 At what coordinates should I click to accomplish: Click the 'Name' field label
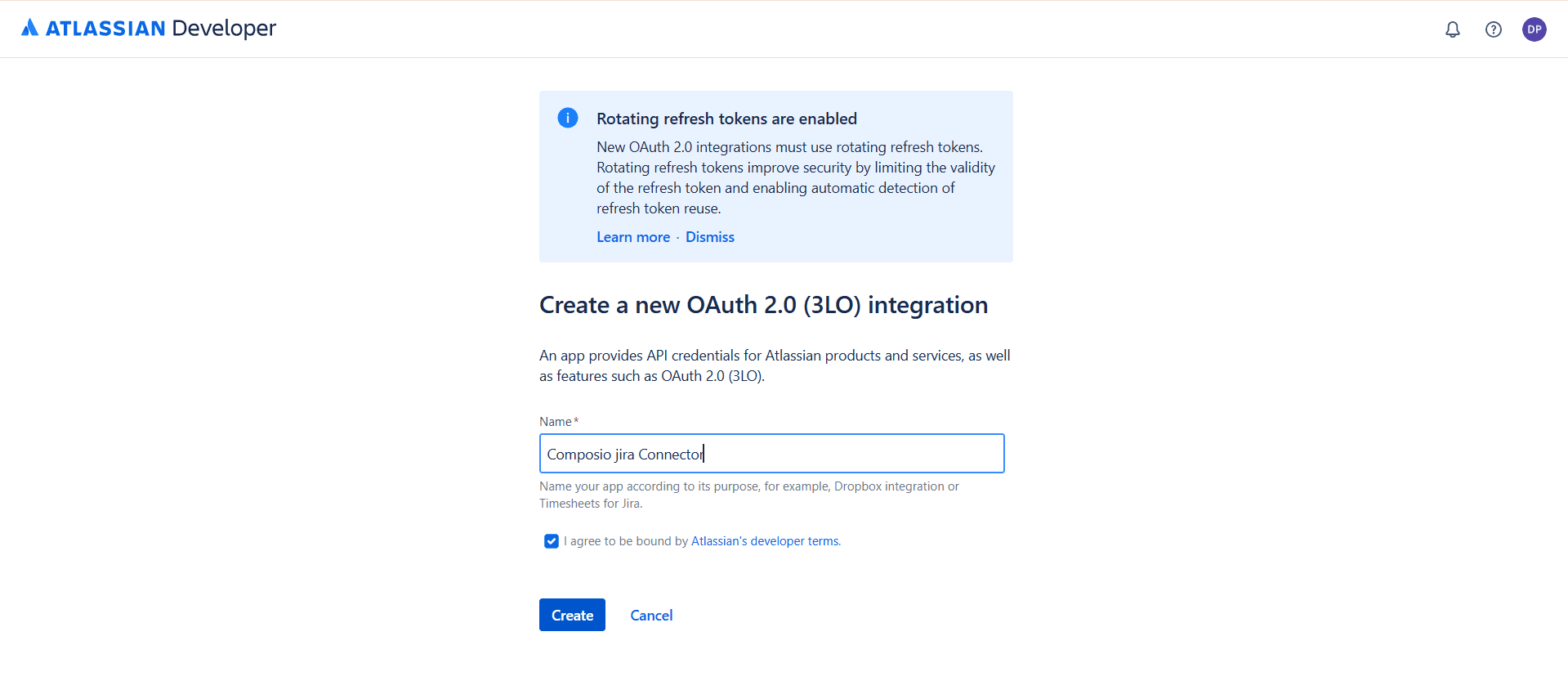point(556,422)
